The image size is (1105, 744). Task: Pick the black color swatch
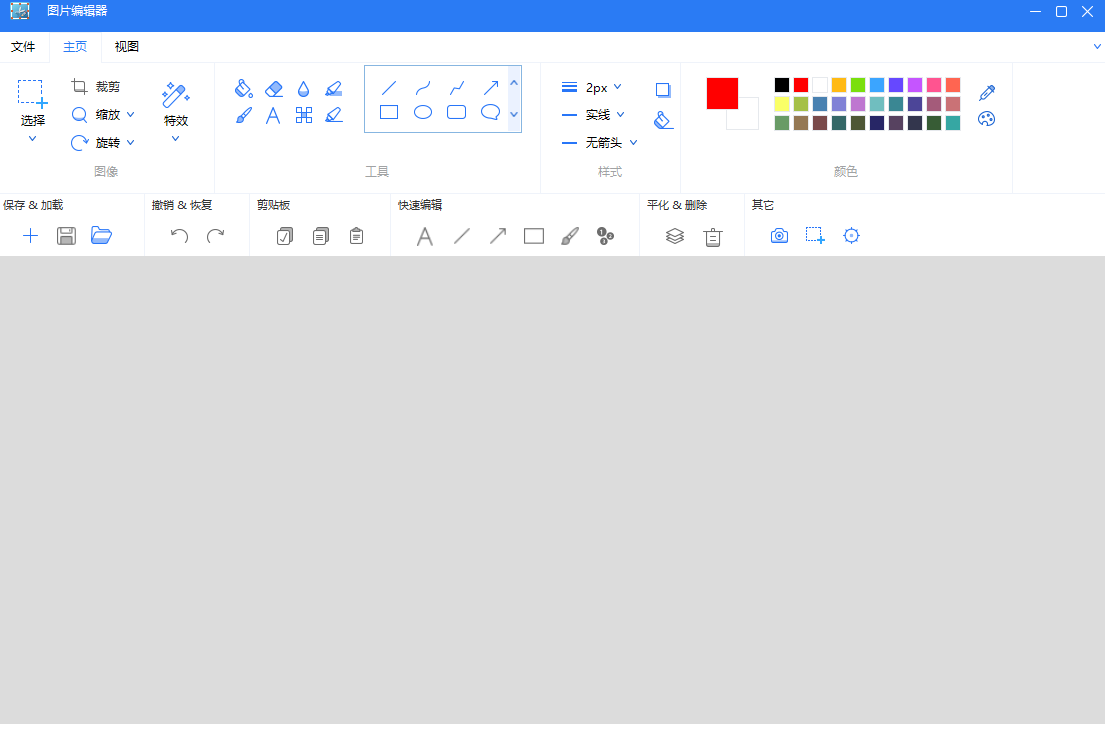[x=782, y=85]
